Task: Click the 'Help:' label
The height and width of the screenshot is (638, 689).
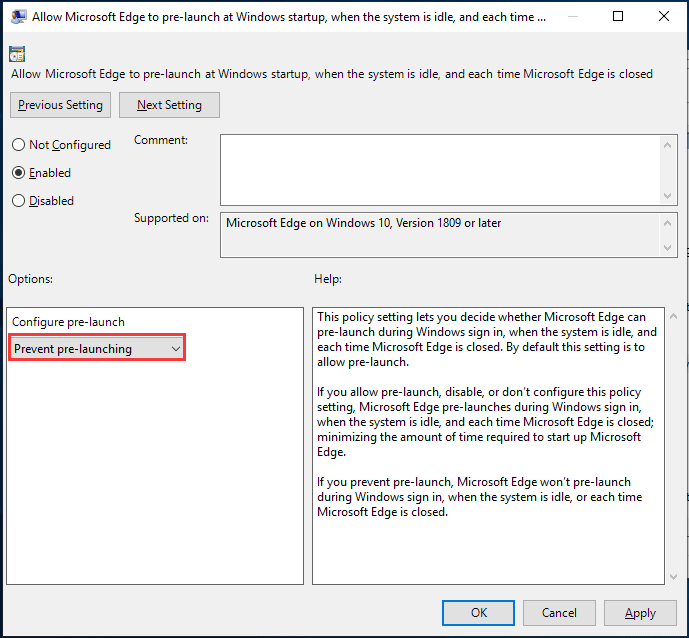Action: (328, 279)
